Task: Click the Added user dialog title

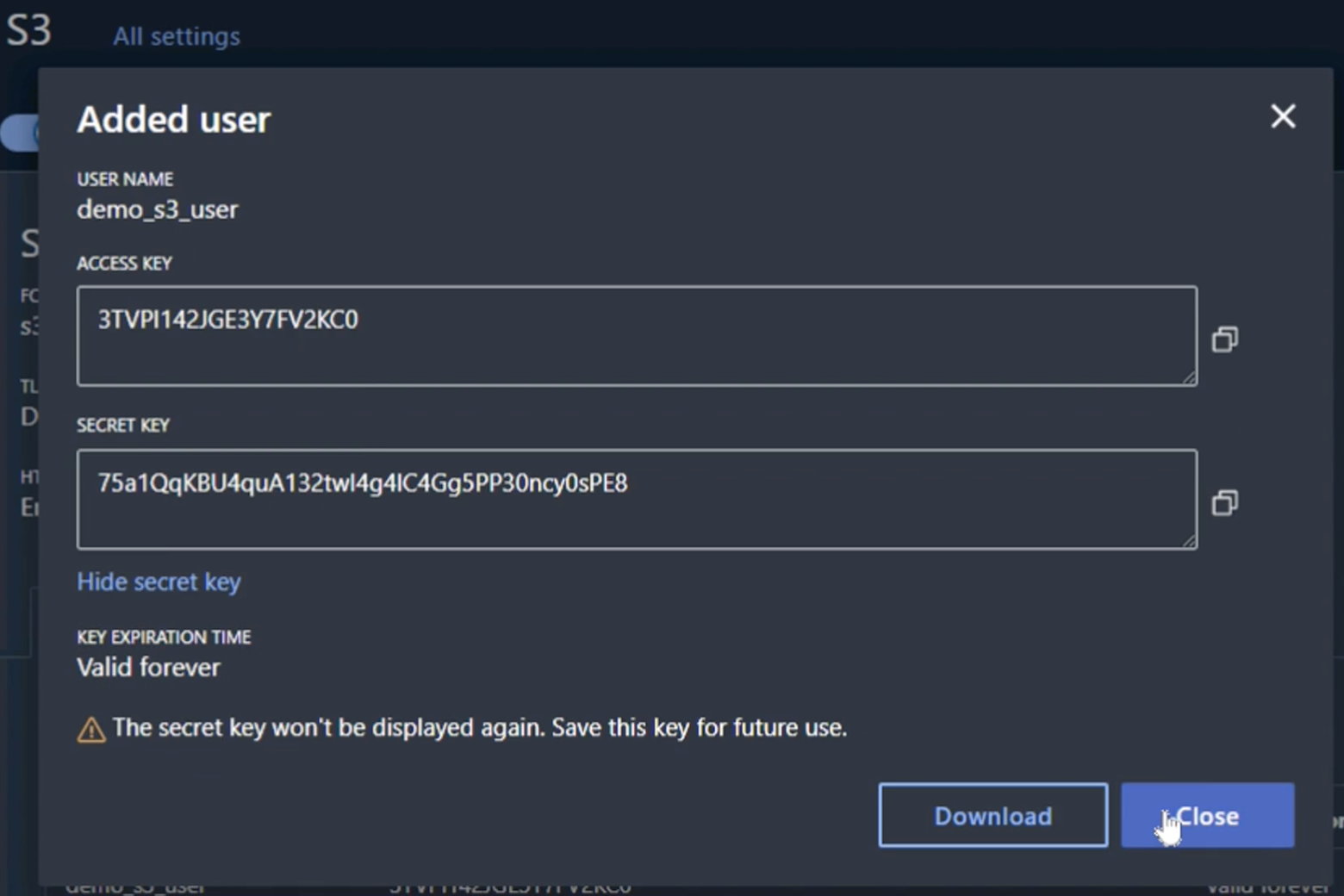Action: (174, 120)
